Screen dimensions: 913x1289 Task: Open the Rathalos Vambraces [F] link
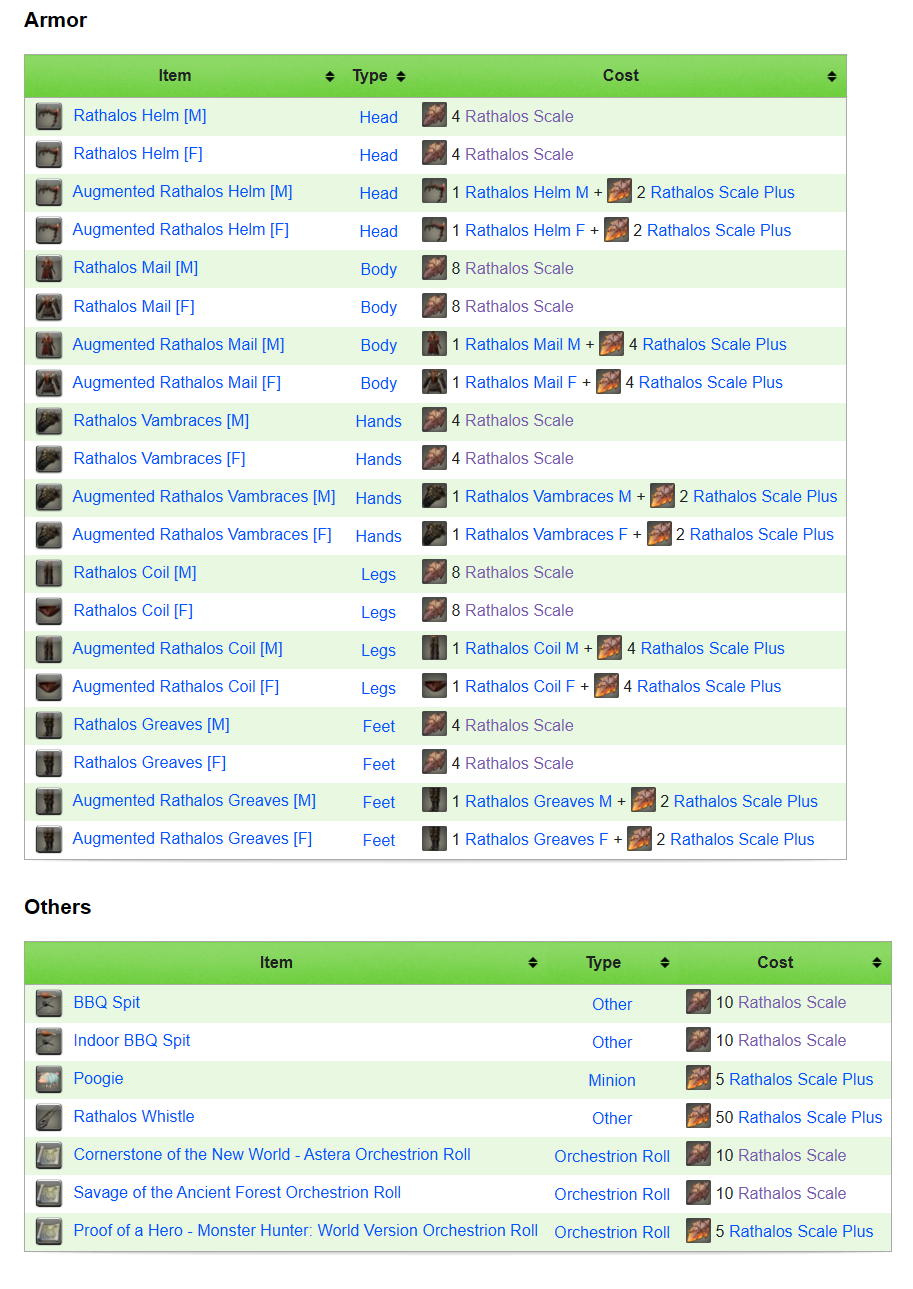(160, 458)
